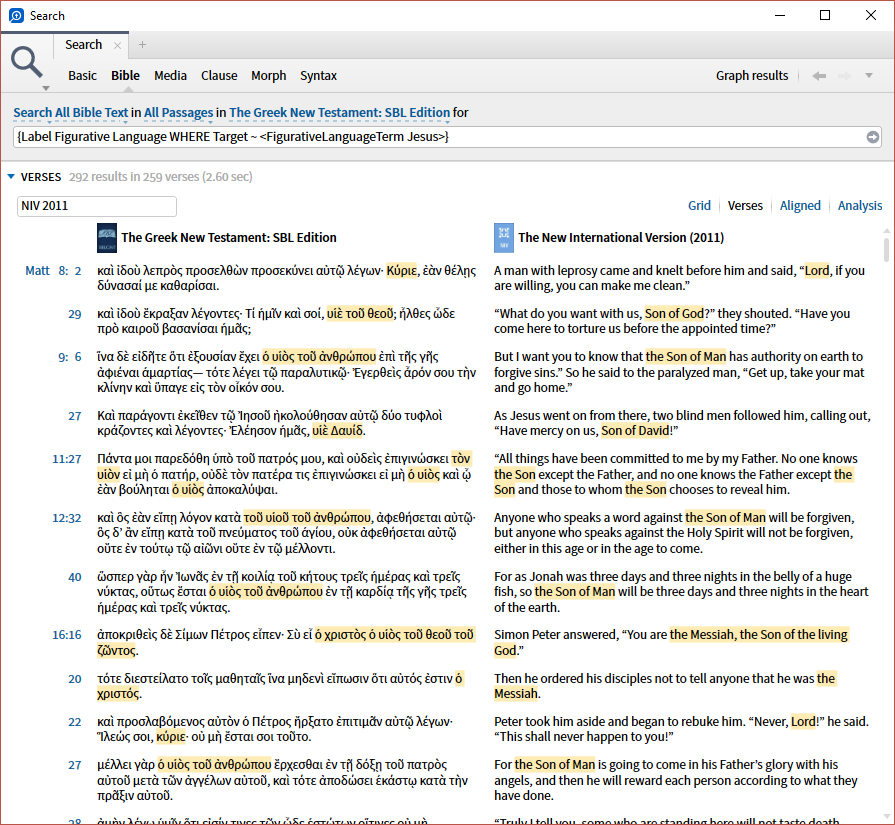Open verse reference 29 under Matt 8

coord(75,314)
